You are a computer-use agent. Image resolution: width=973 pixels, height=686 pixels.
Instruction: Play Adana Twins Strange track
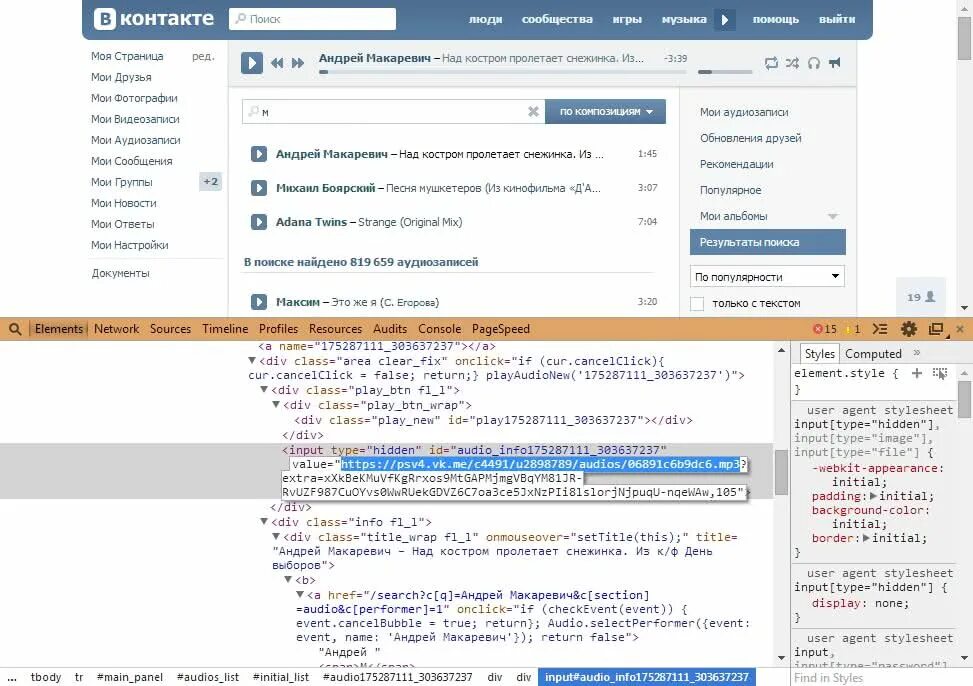259,222
